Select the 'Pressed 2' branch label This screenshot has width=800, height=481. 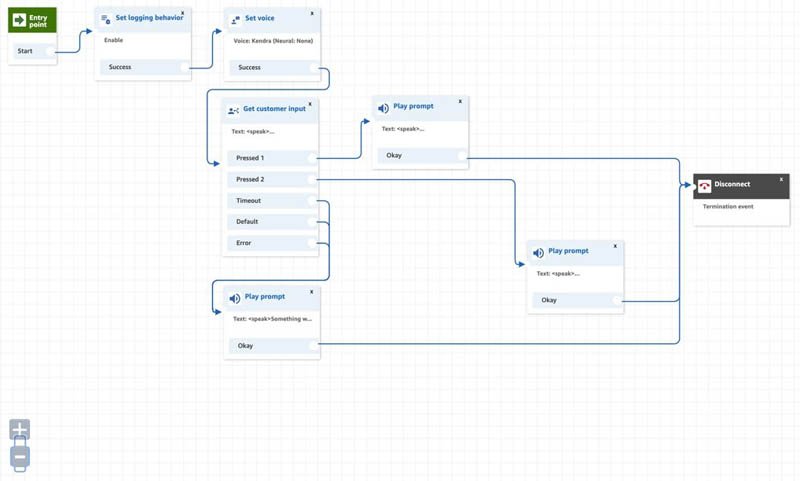click(x=250, y=180)
